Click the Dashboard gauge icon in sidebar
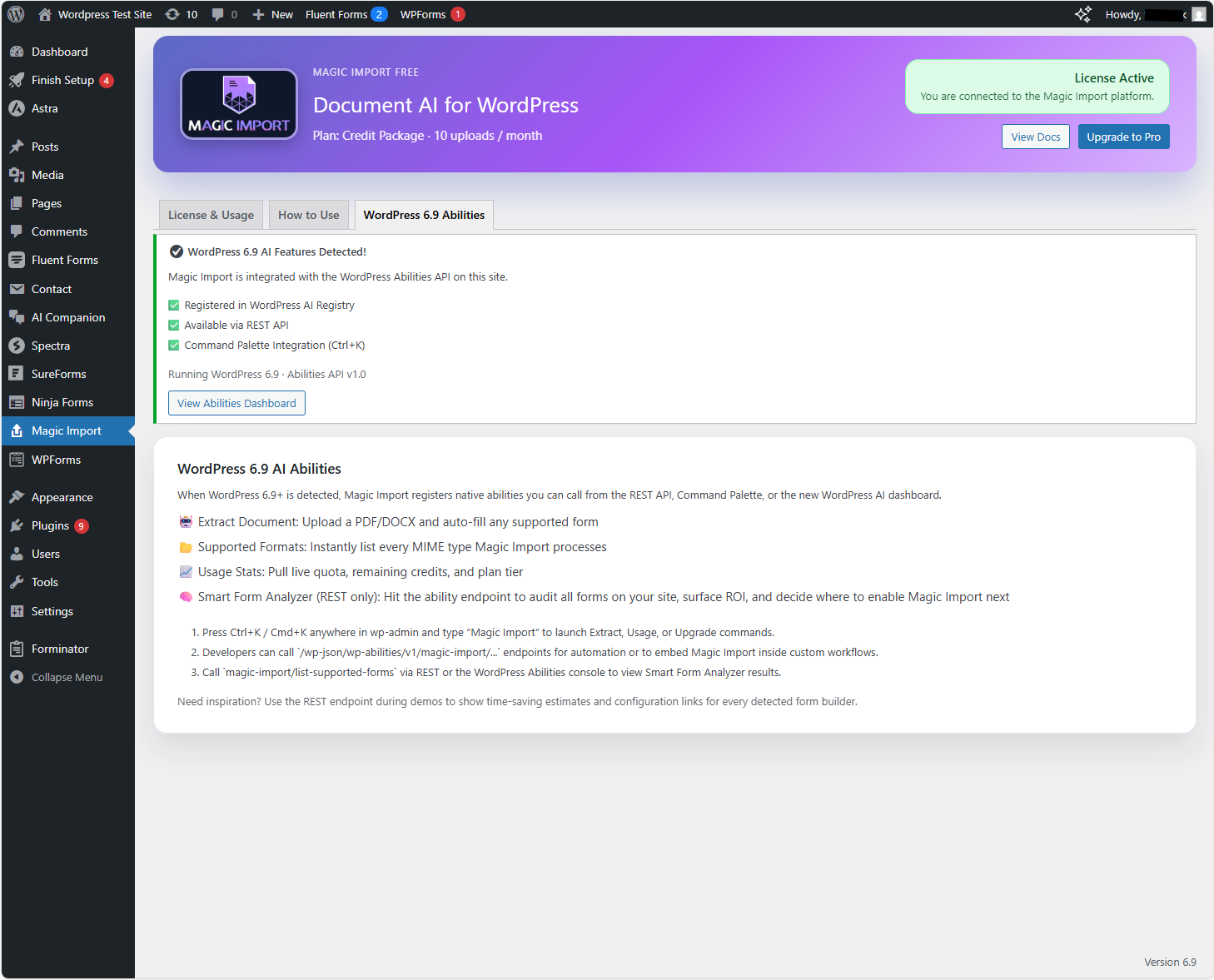The width and height of the screenshot is (1214, 980). [17, 52]
